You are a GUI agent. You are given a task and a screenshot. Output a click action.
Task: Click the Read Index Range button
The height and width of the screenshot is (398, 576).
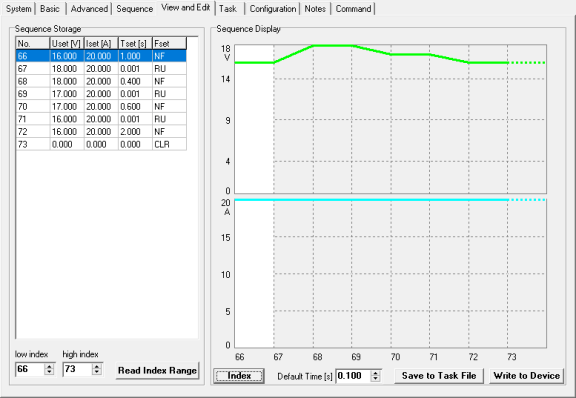[157, 370]
